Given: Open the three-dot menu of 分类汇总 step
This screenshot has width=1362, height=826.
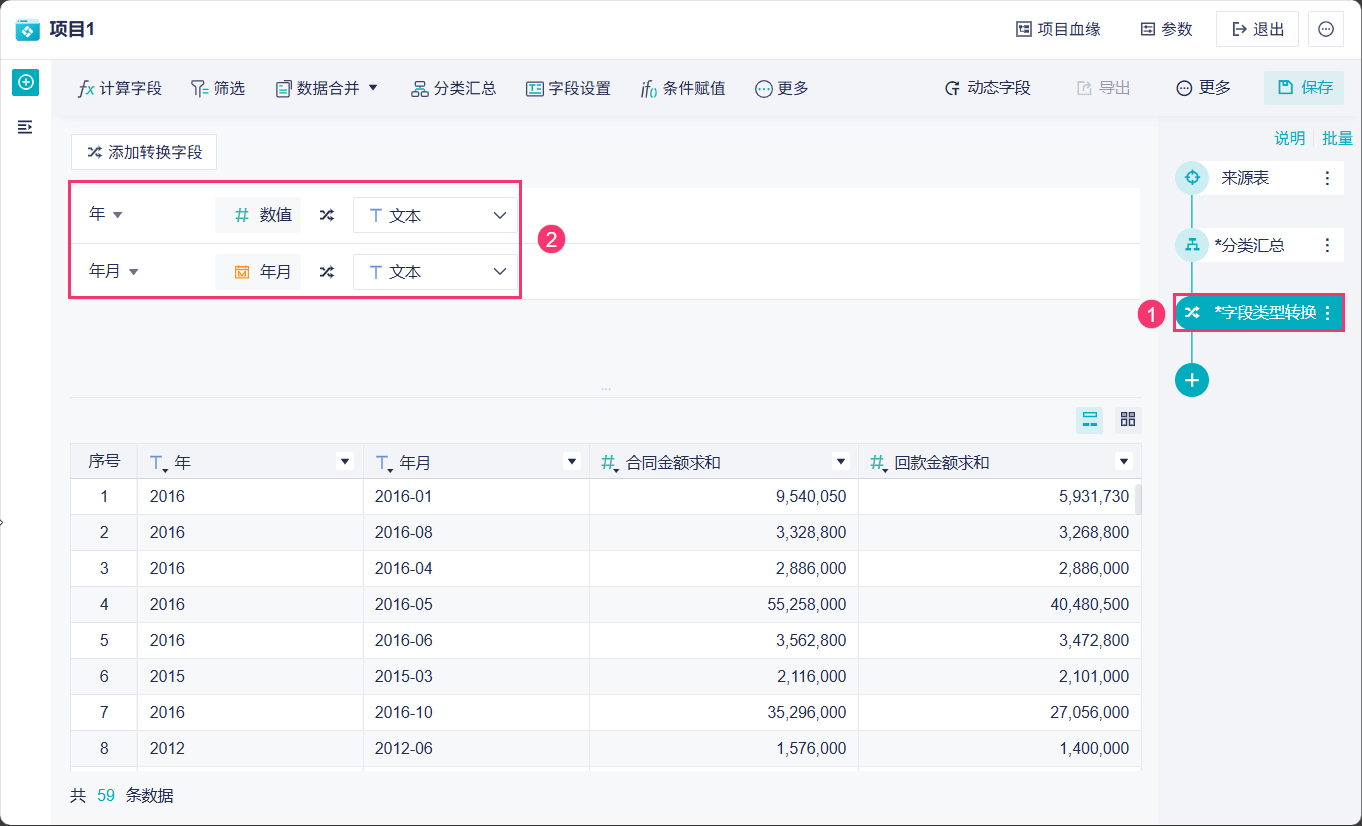Looking at the screenshot, I should [x=1327, y=245].
